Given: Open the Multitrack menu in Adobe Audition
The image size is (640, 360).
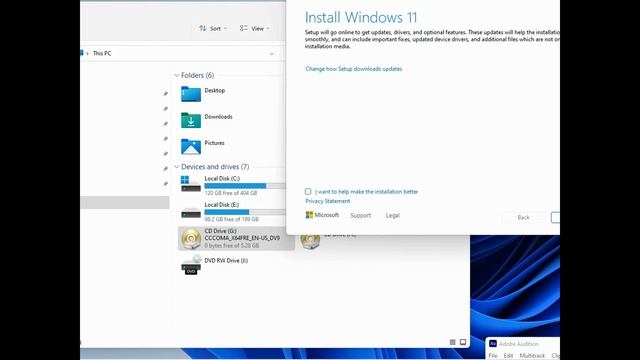Looking at the screenshot, I should [532, 356].
